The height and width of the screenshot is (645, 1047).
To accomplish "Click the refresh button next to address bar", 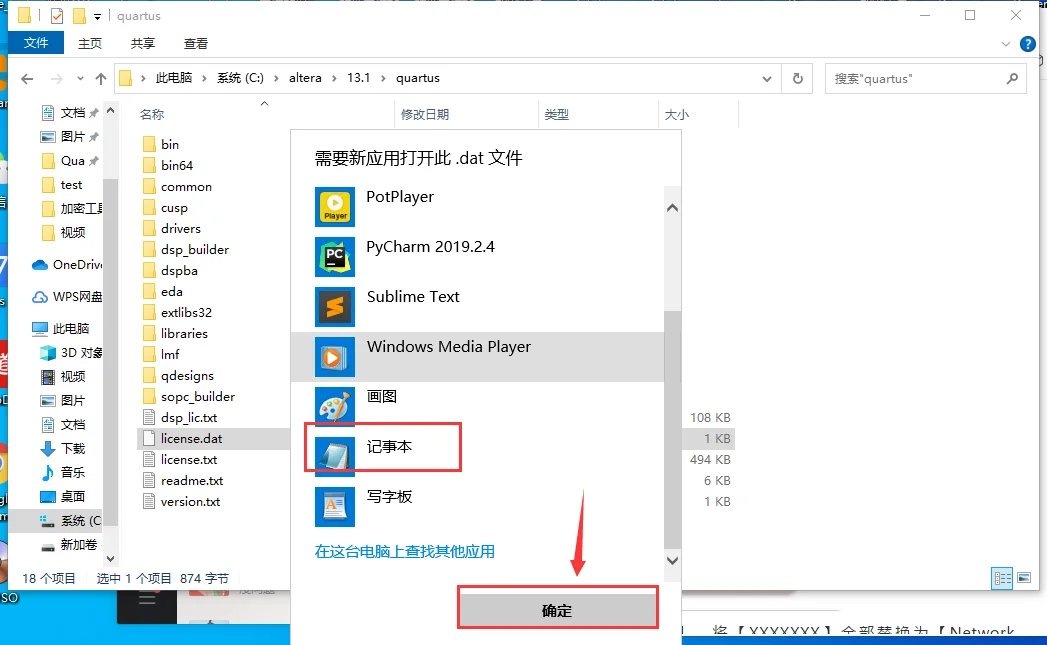I will point(797,78).
